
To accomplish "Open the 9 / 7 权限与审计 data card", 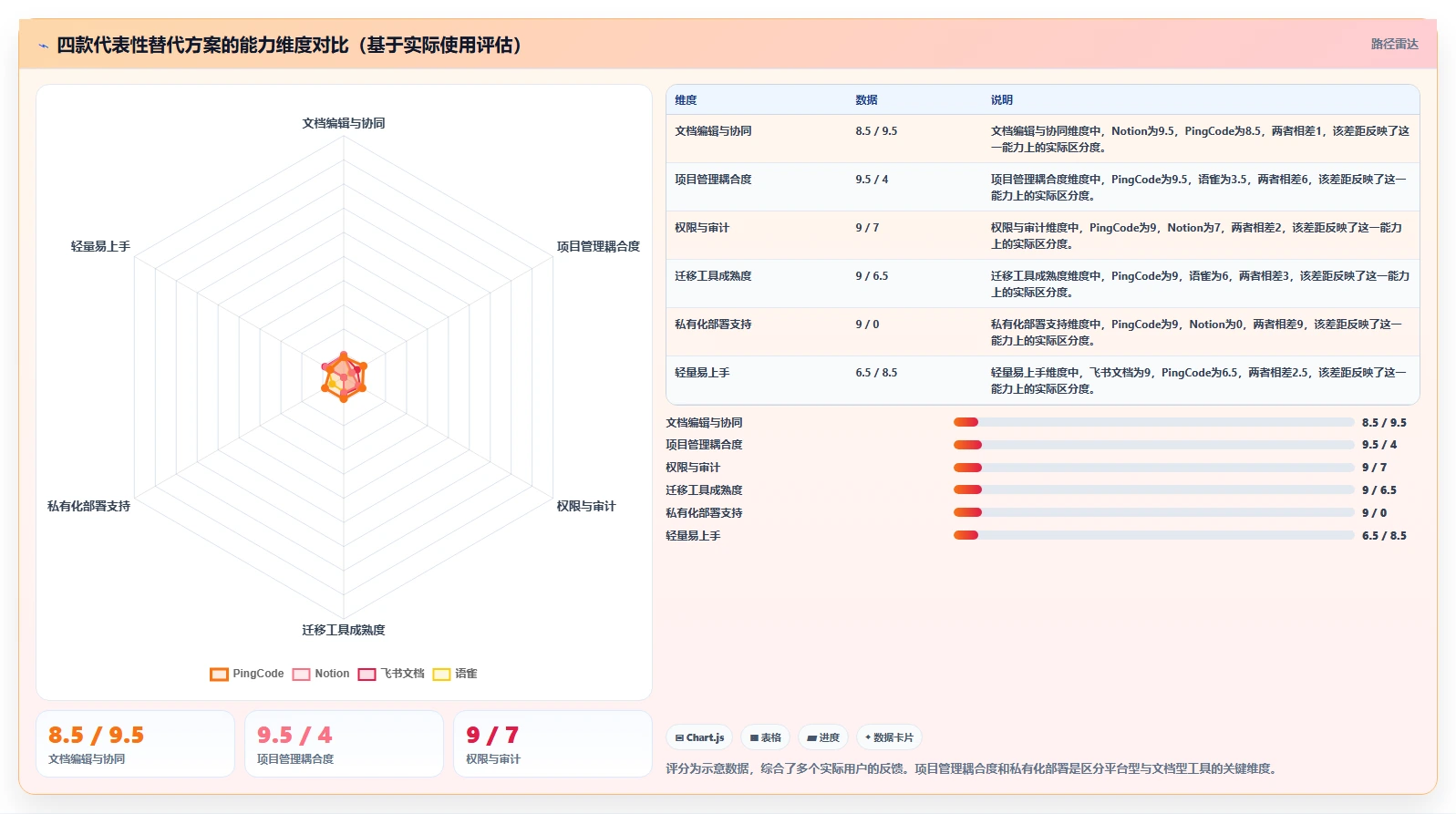I will pyautogui.click(x=552, y=744).
